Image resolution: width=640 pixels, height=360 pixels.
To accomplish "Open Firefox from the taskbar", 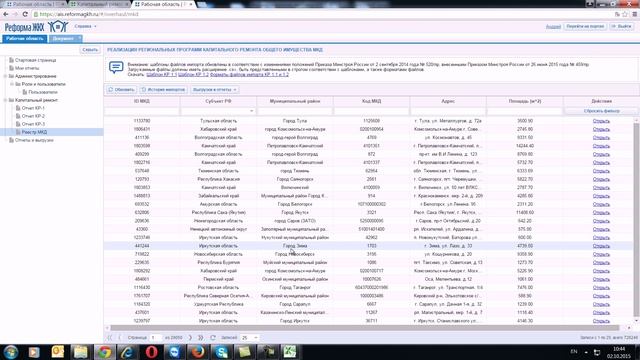I will click(x=198, y=352).
